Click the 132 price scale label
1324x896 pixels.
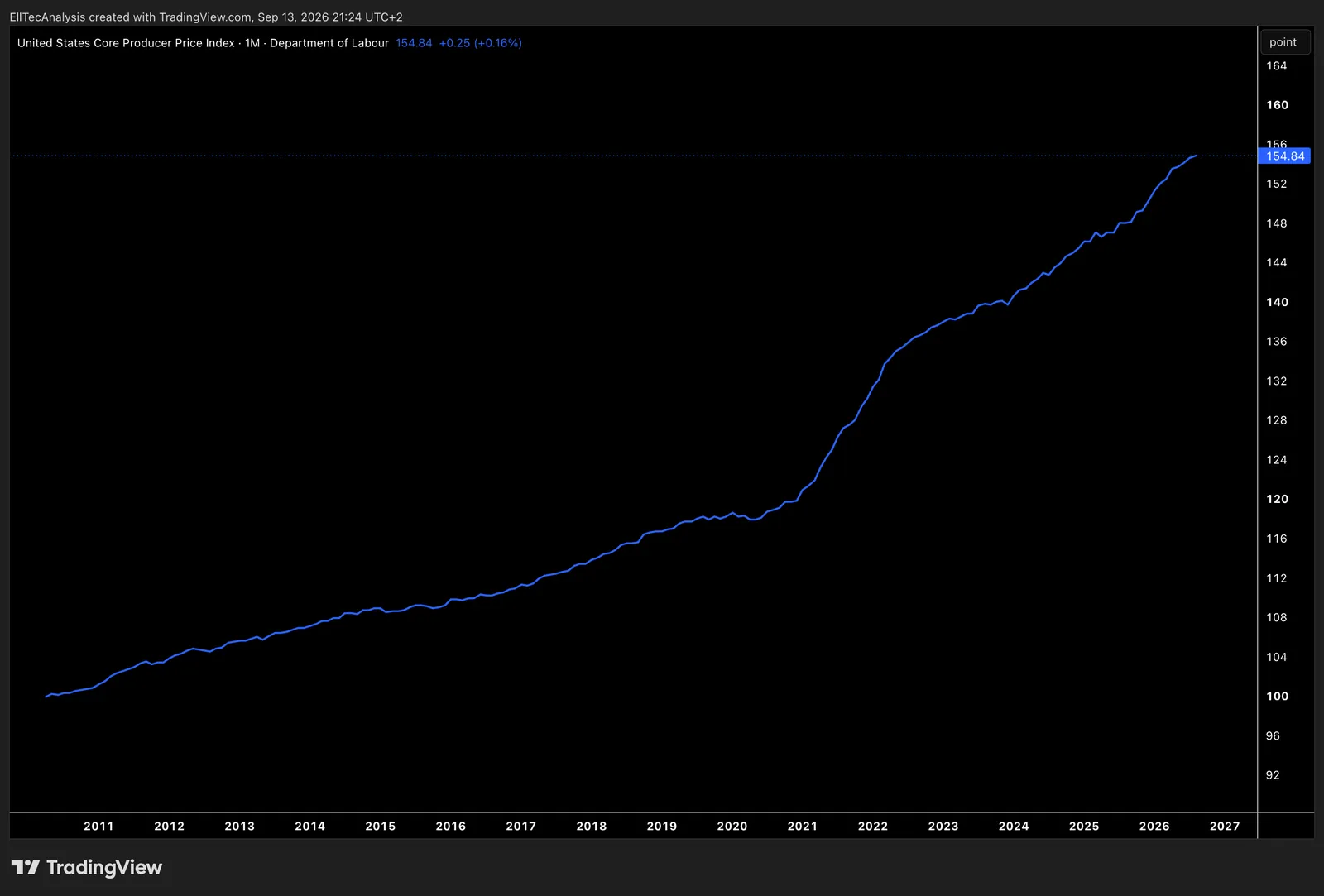tap(1276, 381)
